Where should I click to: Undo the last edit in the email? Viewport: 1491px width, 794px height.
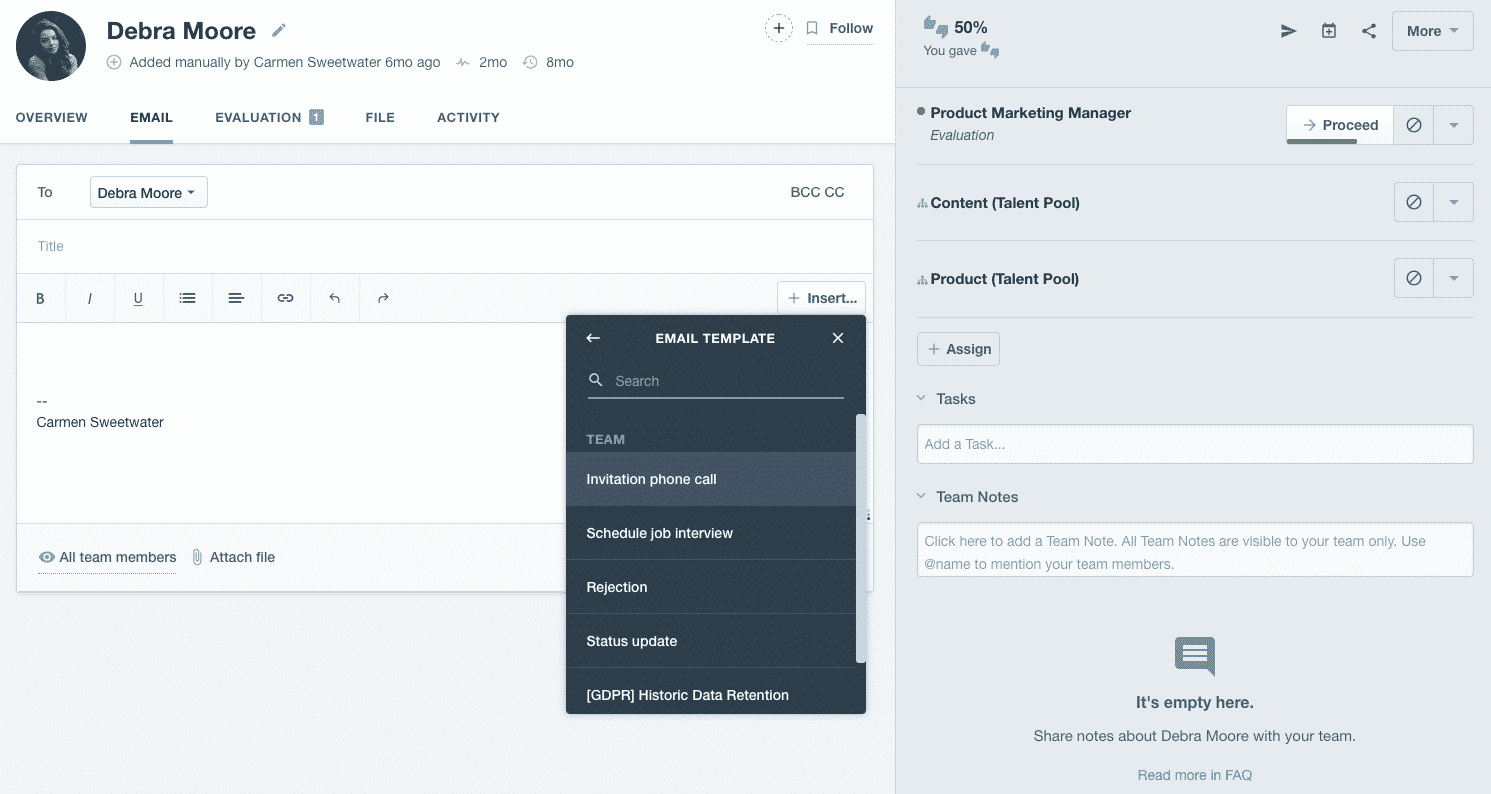334,298
